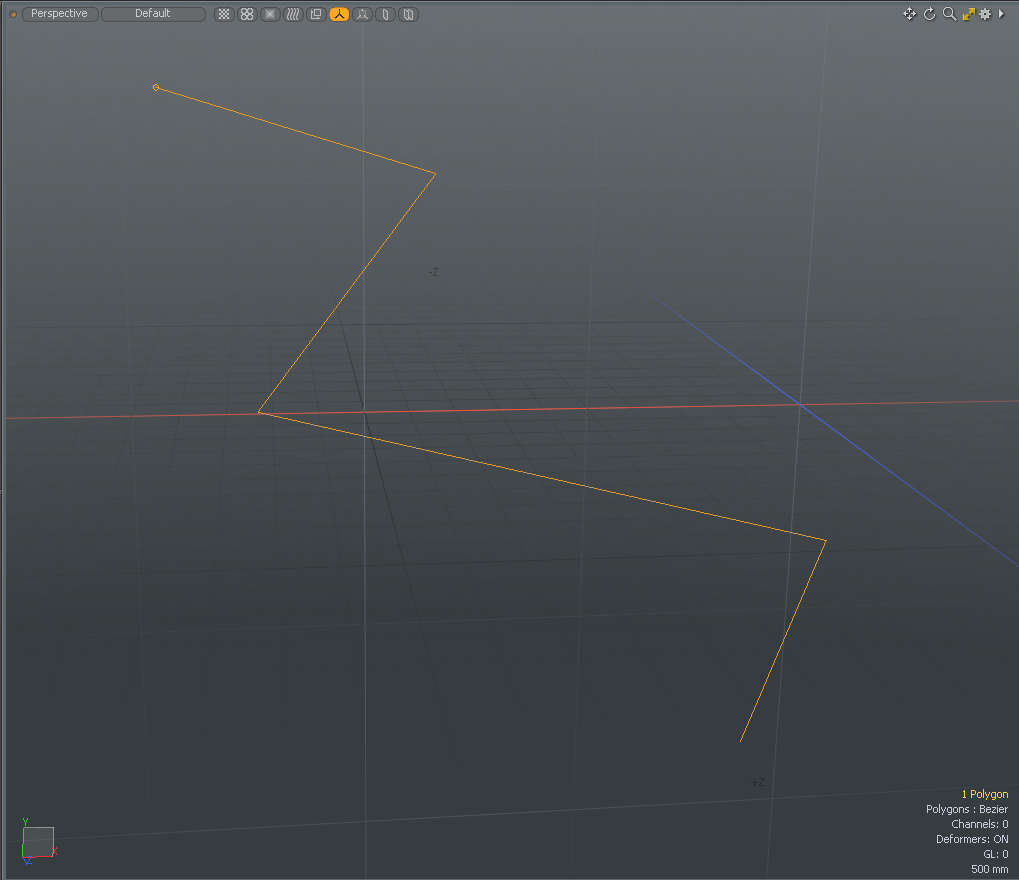This screenshot has width=1019, height=880.
Task: Click the single-panel icon near toolbar end
Action: 385,14
